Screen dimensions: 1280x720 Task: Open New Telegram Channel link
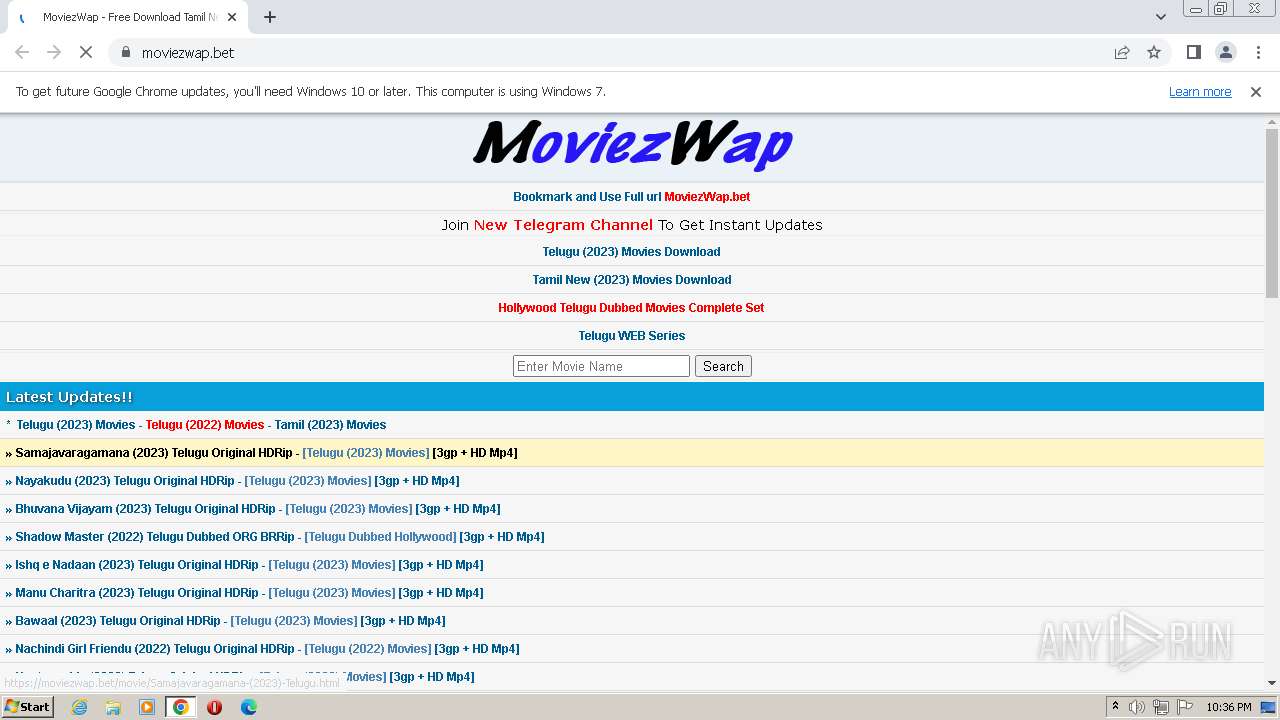pyautogui.click(x=563, y=225)
